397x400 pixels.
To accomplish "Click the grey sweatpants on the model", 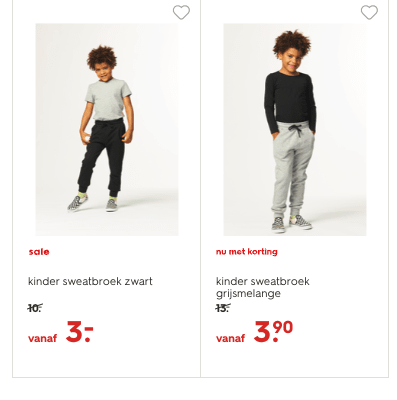I will [x=293, y=168].
